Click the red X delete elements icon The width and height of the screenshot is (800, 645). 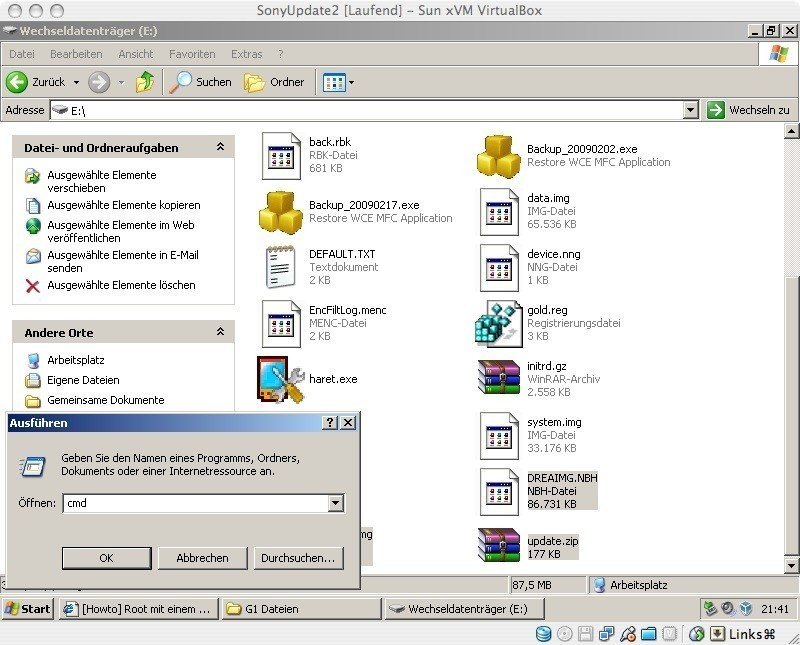click(33, 285)
